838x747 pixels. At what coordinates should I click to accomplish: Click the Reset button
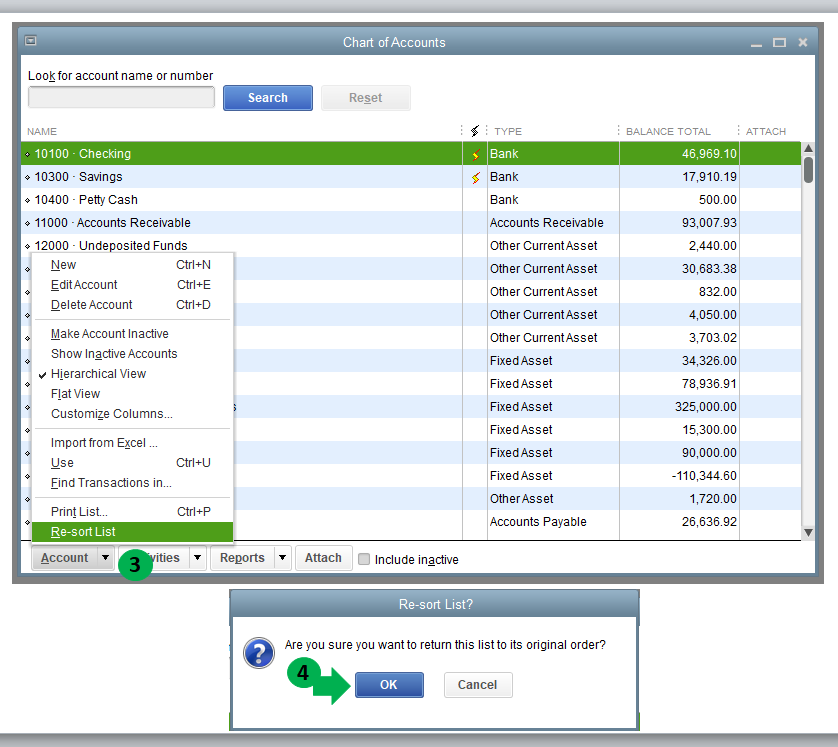point(366,98)
